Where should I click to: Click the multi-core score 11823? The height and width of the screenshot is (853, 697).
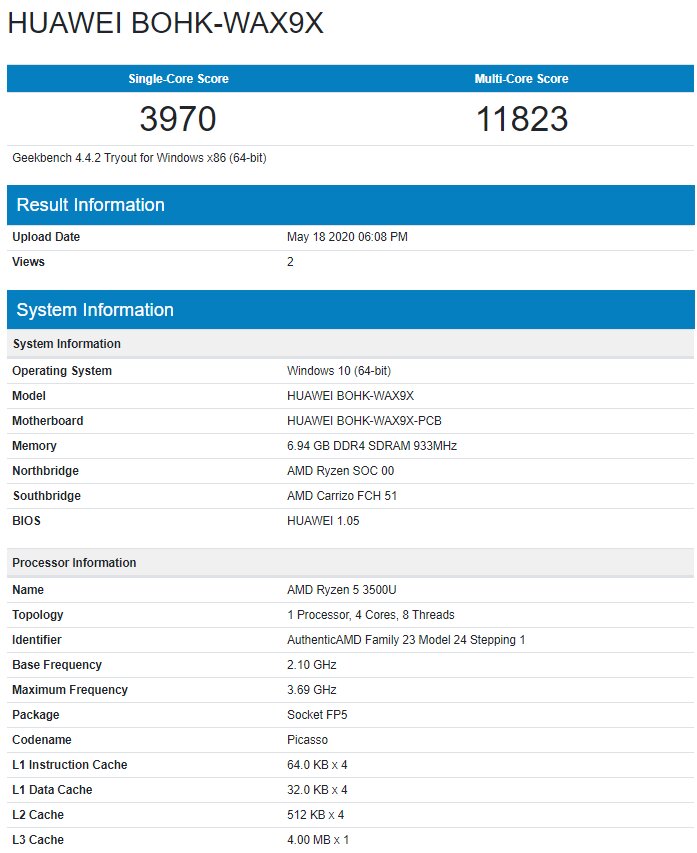point(522,119)
